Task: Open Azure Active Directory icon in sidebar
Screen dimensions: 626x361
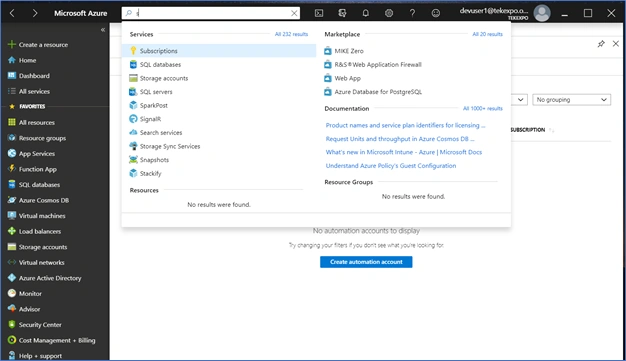Action: tap(12, 278)
